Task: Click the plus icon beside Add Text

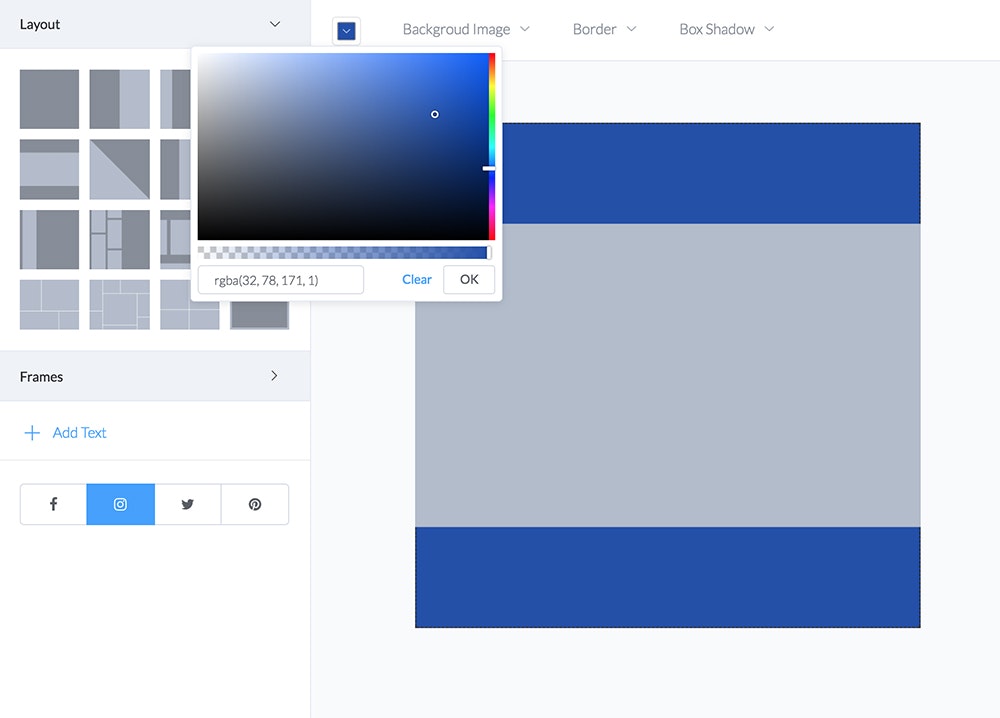Action: [32, 433]
